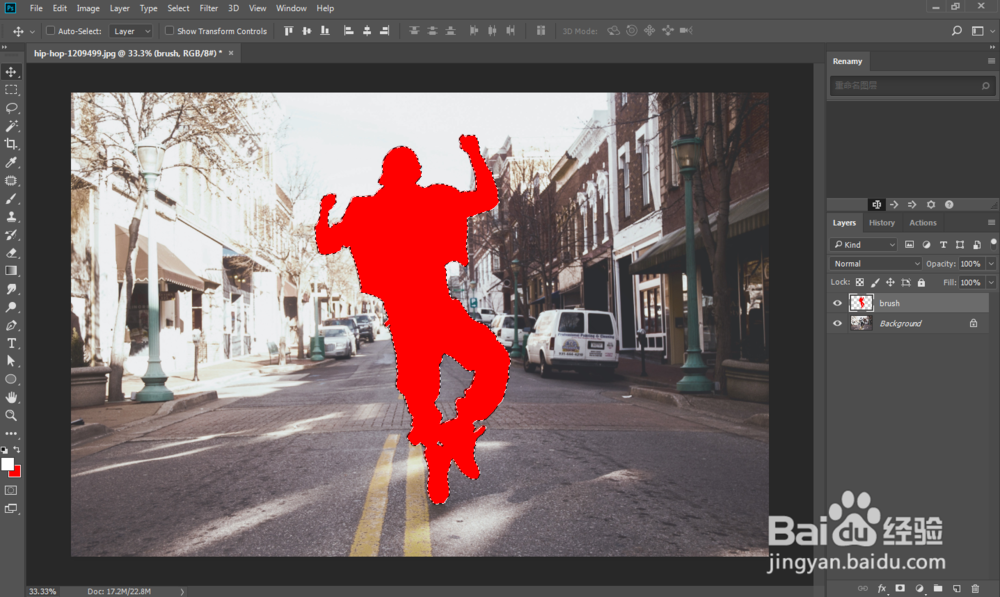Select the Path Selection tool
Image resolution: width=1000 pixels, height=597 pixels.
click(x=11, y=361)
